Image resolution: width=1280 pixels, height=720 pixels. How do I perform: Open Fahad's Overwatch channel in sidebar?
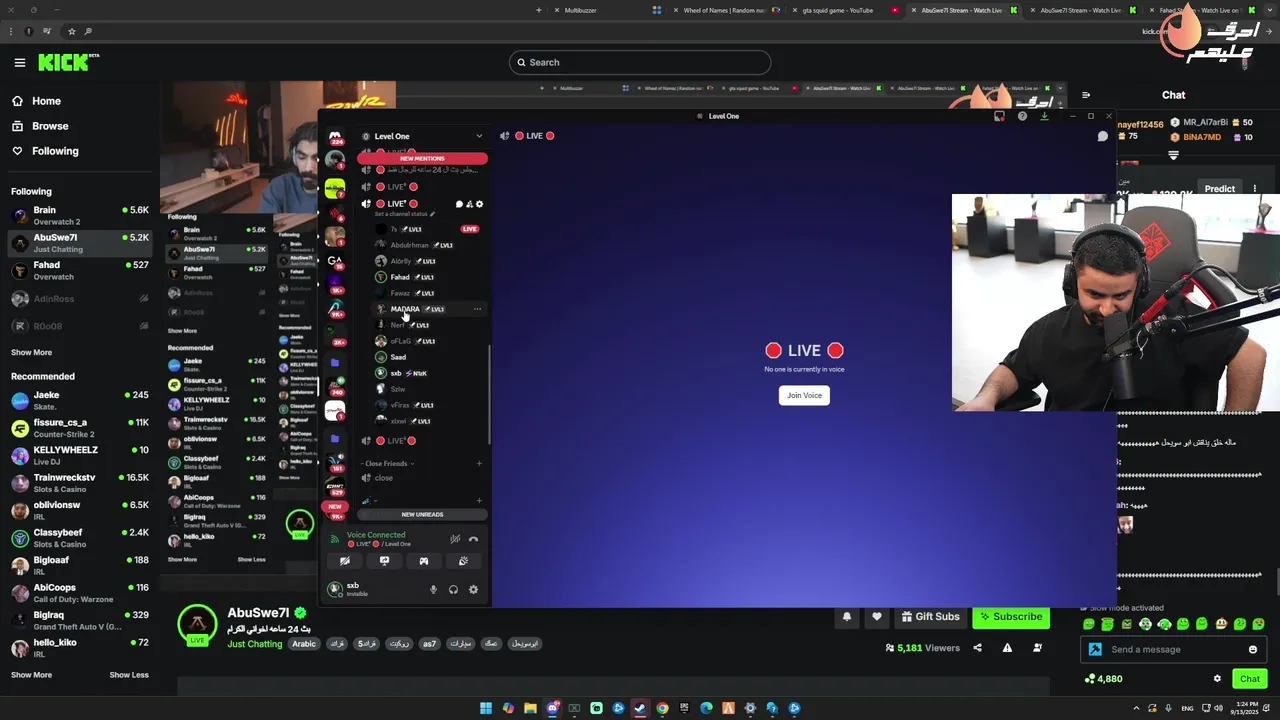(80, 270)
